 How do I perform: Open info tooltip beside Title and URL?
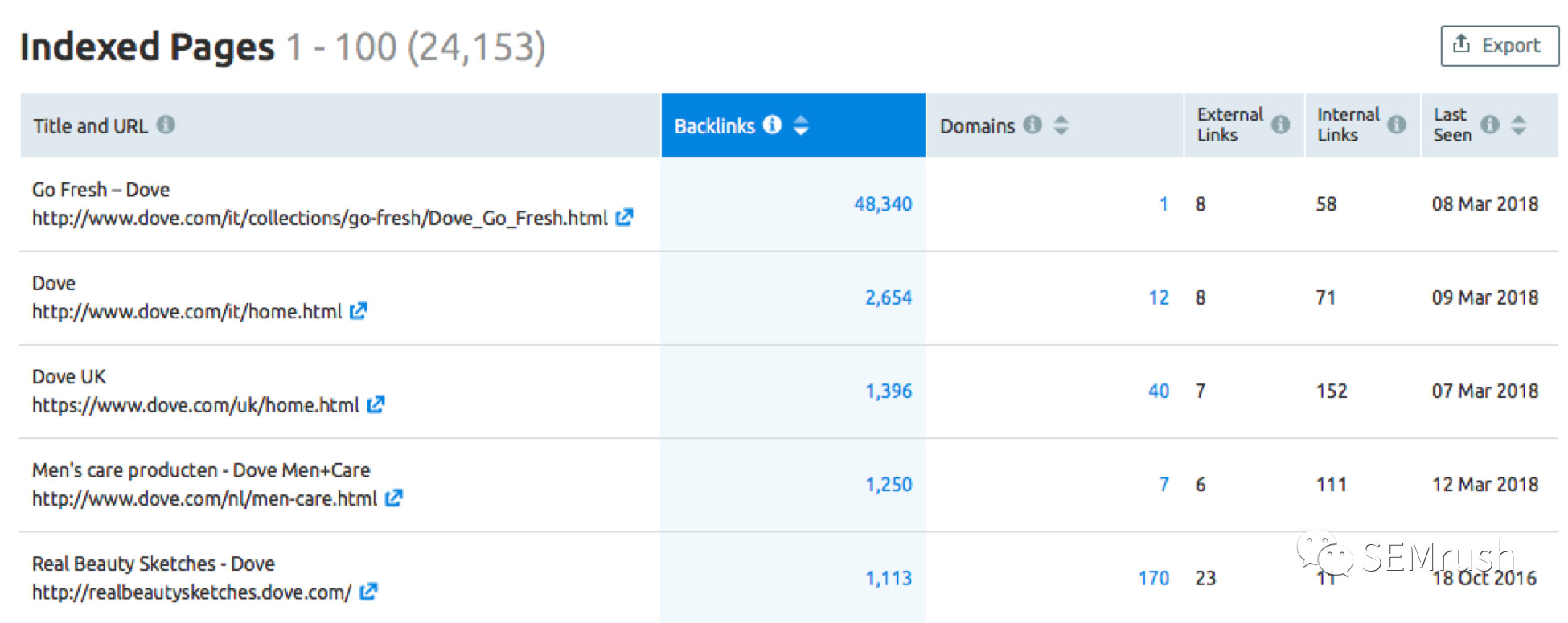pyautogui.click(x=166, y=125)
